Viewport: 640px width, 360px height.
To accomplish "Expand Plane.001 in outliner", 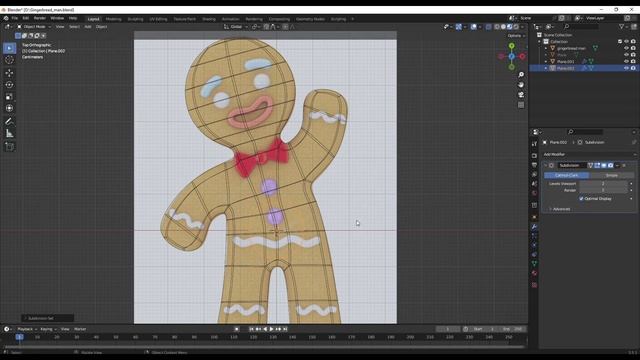I will click(x=546, y=62).
